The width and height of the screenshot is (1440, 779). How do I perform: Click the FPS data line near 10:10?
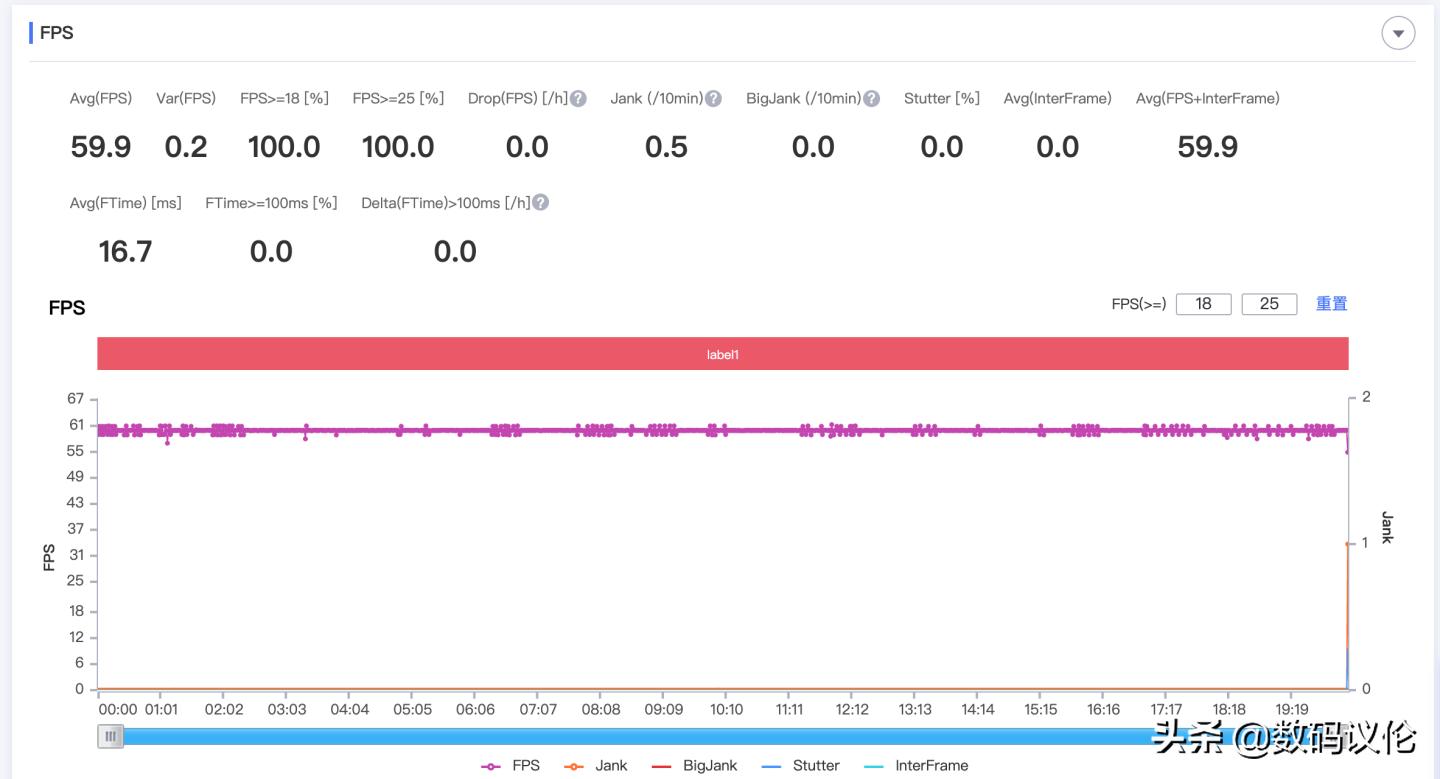[727, 431]
